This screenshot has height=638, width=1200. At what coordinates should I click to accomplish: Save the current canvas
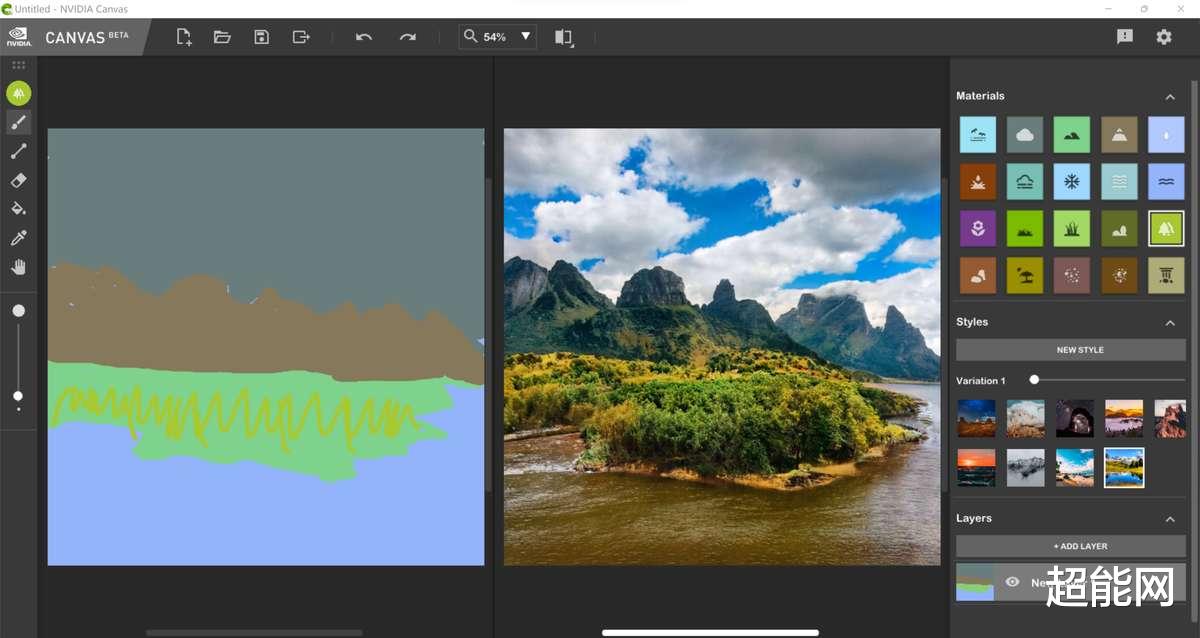(x=261, y=37)
